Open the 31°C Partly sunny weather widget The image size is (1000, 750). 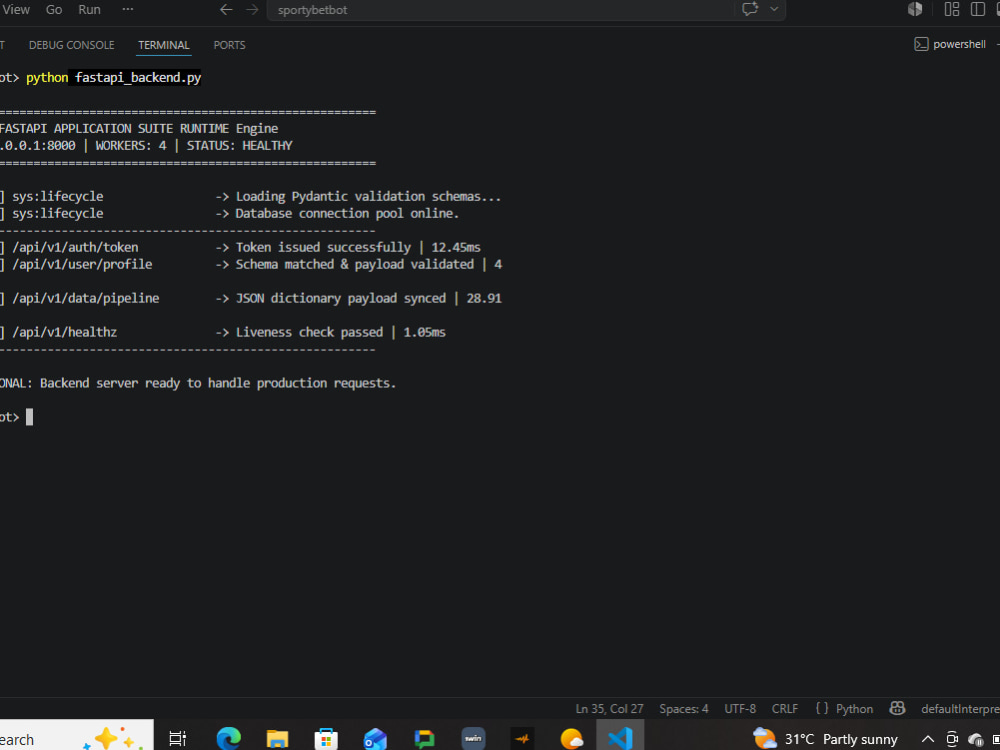click(x=825, y=739)
